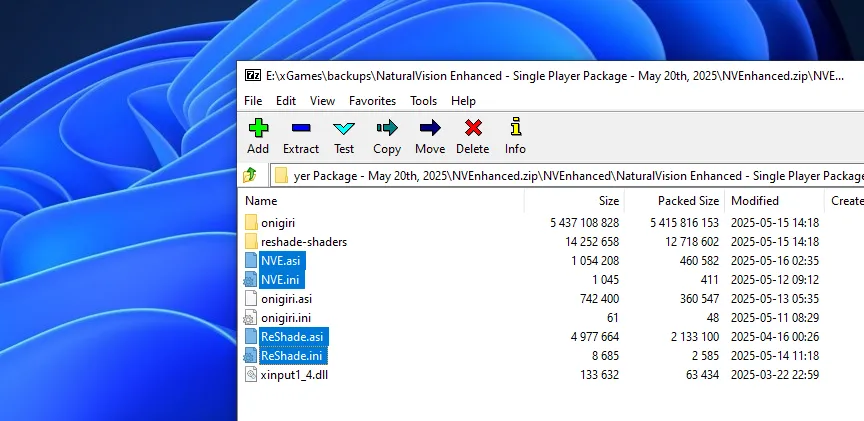This screenshot has height=421, width=864.
Task: Click the onigiri.ini file entry
Action: [285, 317]
